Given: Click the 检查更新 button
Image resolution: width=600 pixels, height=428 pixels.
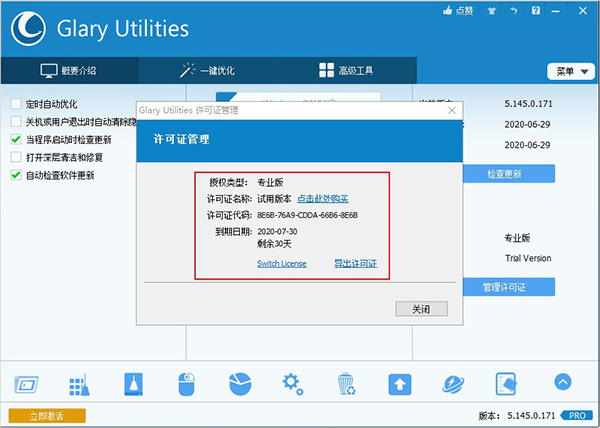Looking at the screenshot, I should [509, 174].
